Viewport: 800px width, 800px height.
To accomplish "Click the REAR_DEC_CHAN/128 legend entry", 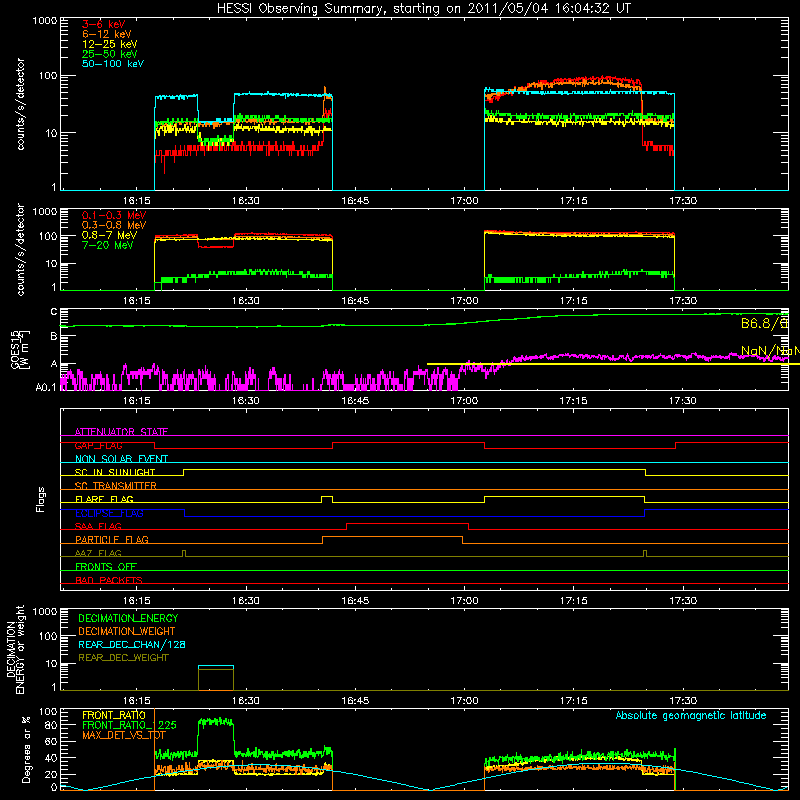I will click(132, 644).
